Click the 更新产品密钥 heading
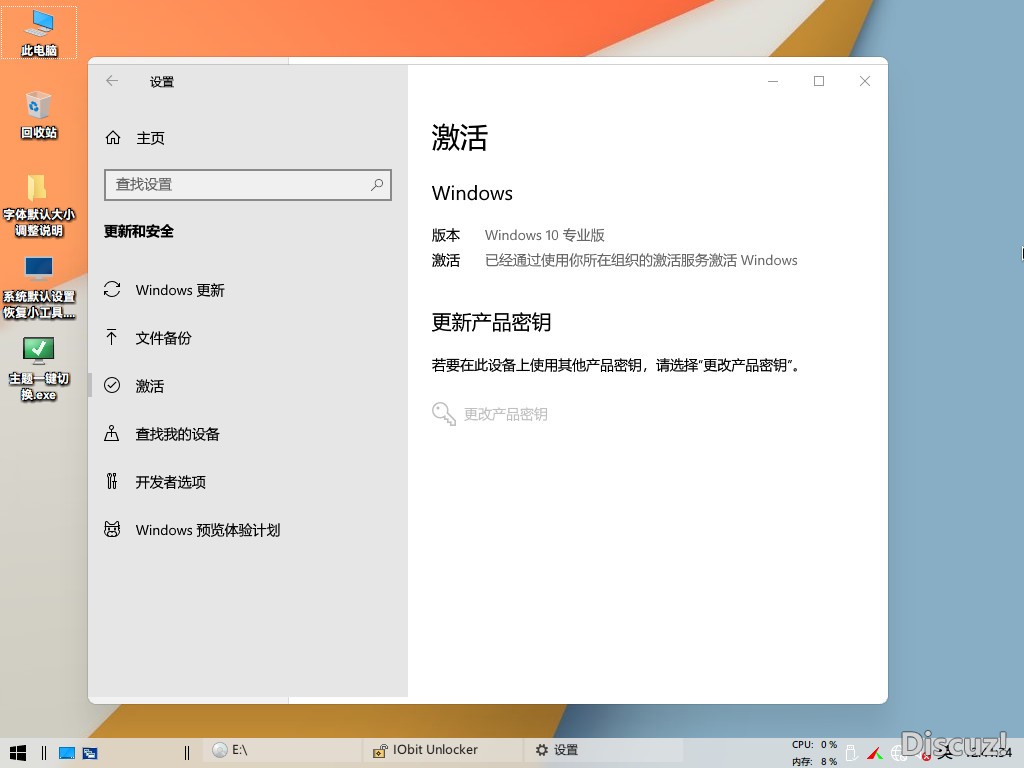This screenshot has width=1024, height=768. pos(491,322)
